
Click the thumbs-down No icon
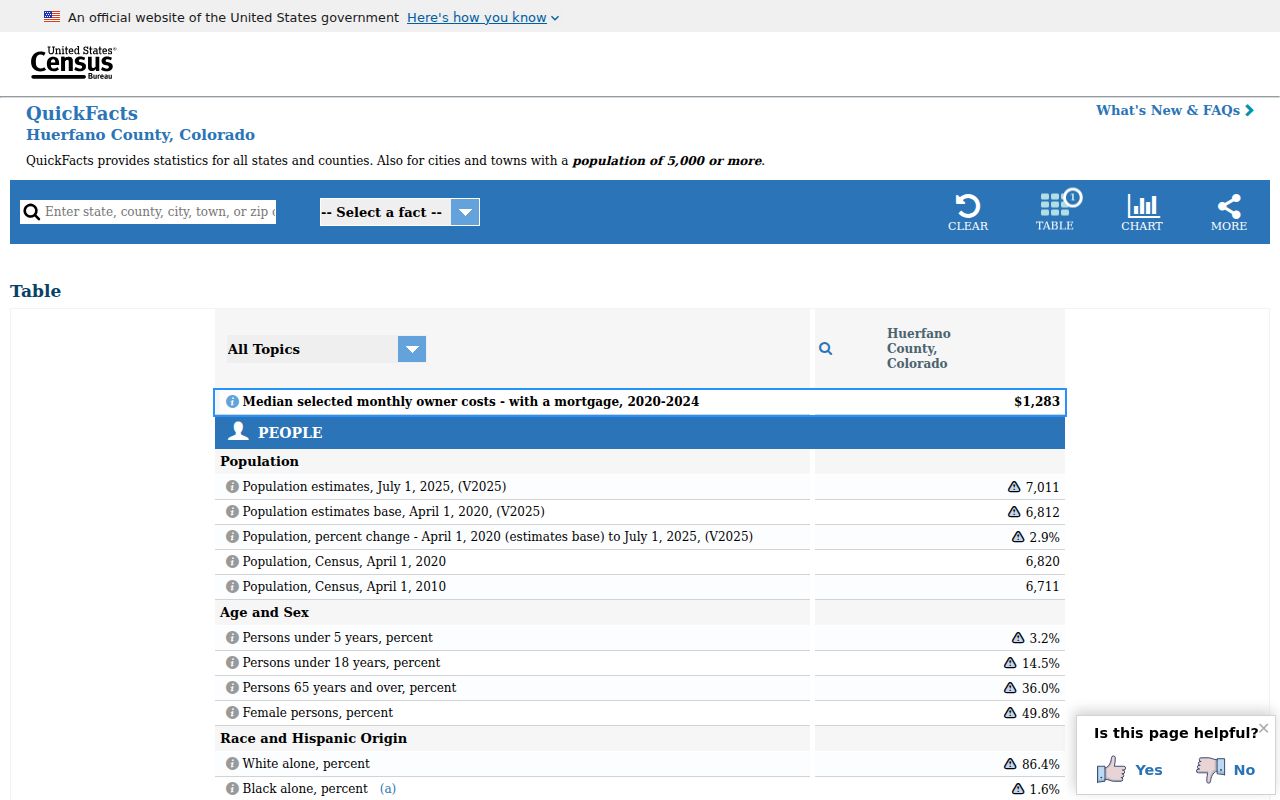[1211, 769]
